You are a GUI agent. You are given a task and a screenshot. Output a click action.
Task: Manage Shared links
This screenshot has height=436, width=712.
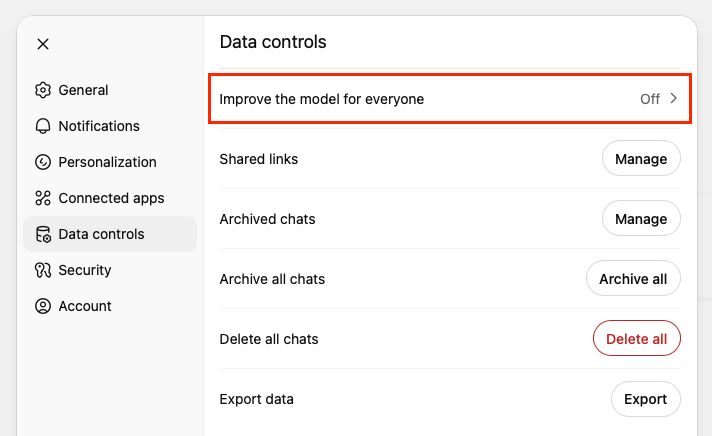[x=641, y=159]
